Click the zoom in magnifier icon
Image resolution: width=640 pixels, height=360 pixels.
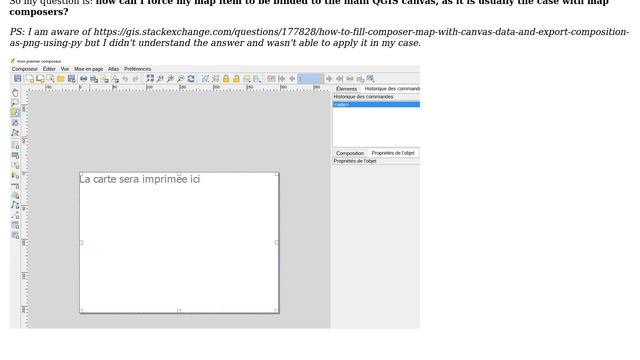point(170,79)
